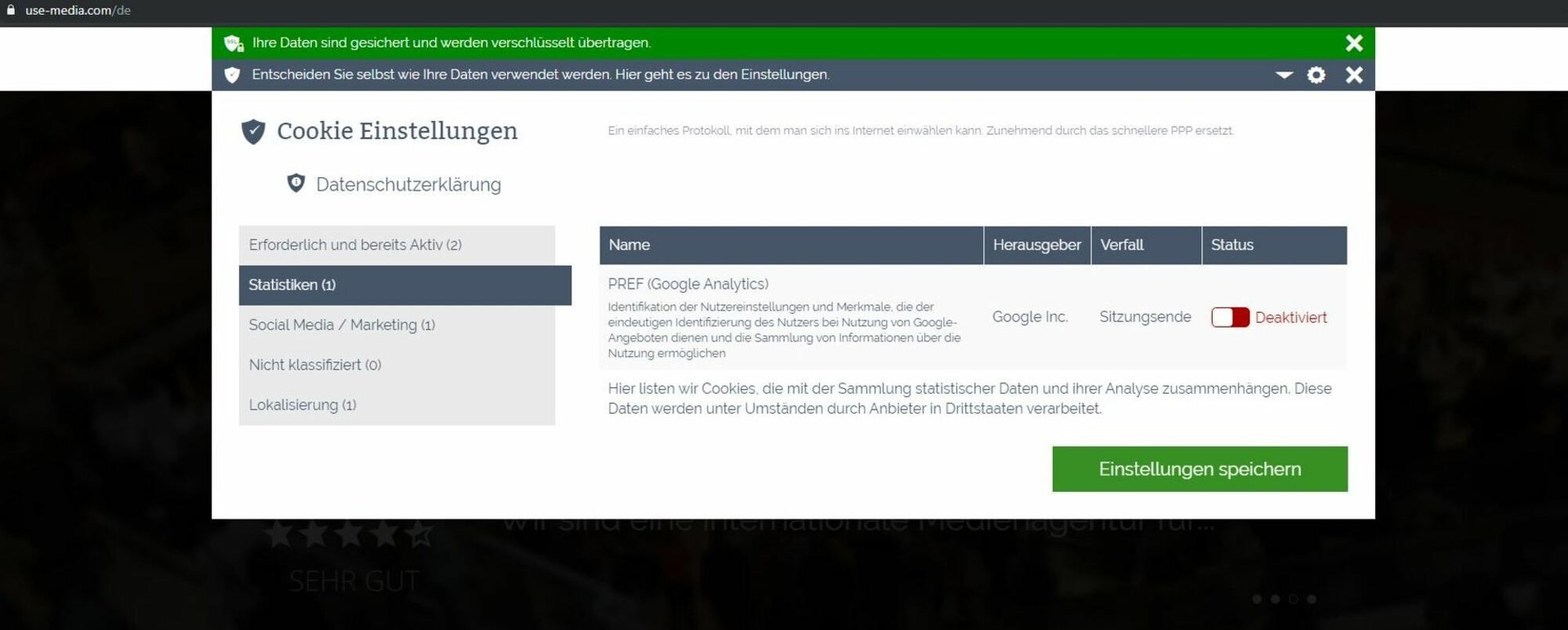
Task: Close the cookie settings bar
Action: 1354,75
